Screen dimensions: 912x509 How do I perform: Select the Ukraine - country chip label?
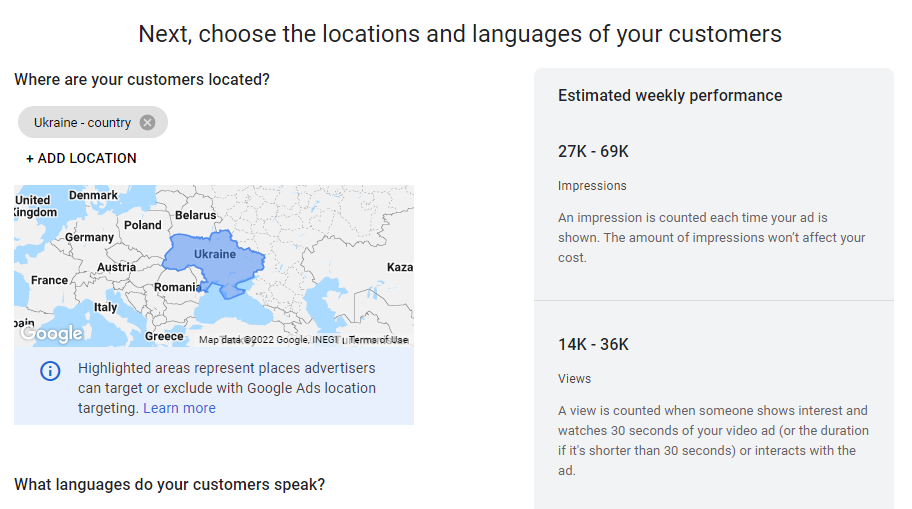(x=82, y=122)
